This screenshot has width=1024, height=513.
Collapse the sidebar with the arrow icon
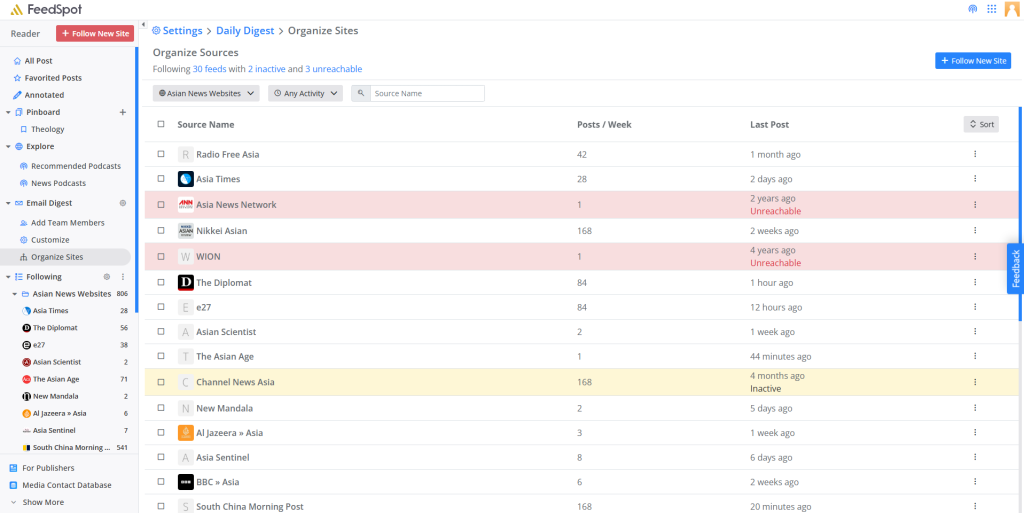(x=143, y=25)
